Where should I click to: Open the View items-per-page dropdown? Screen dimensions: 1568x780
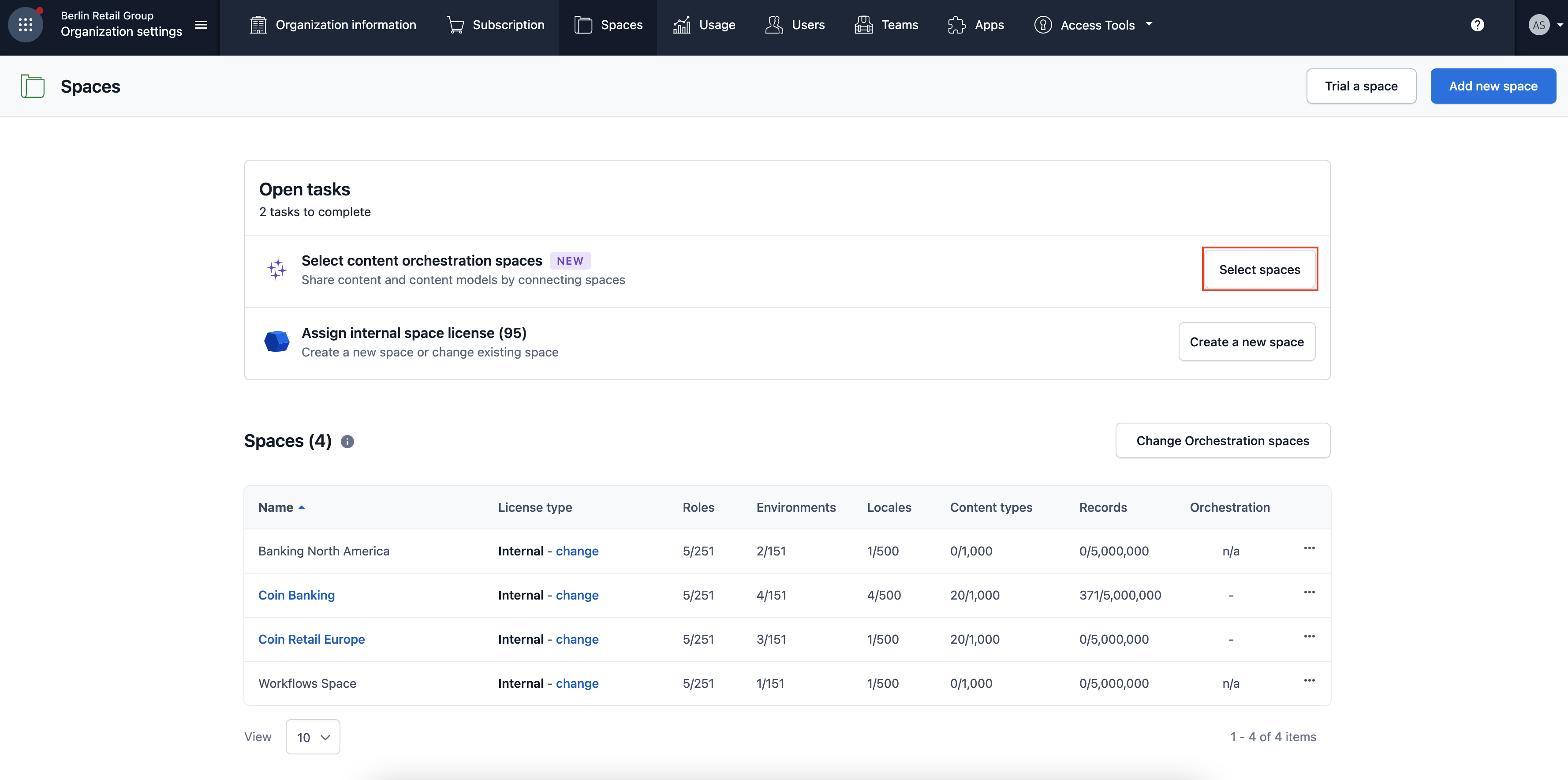(x=313, y=737)
